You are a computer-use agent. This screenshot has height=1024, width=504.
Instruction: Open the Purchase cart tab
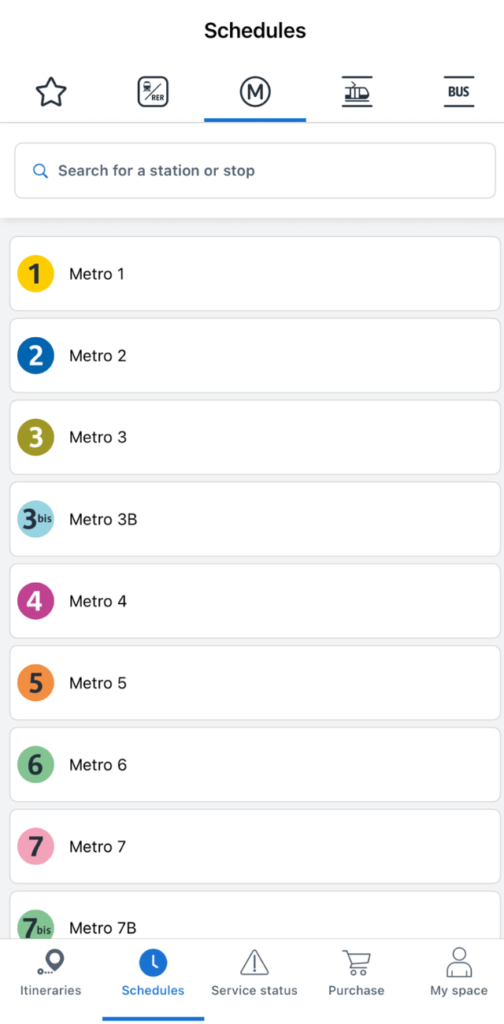(x=356, y=974)
